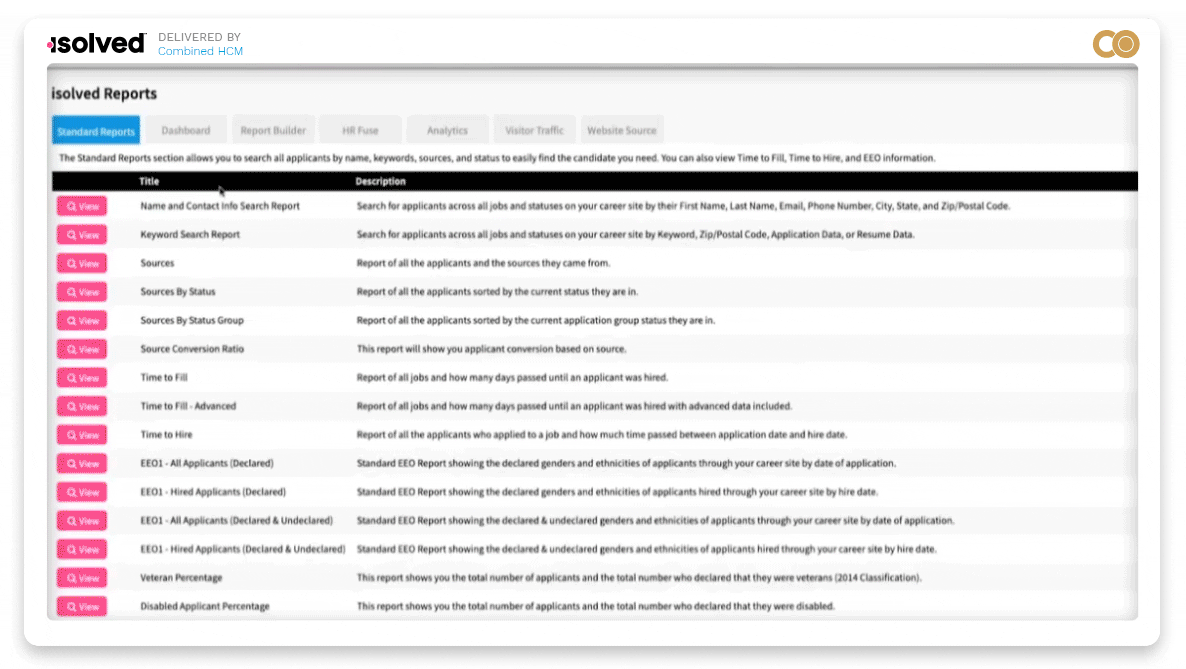The image size is (1186, 669).
Task: View EEO1 - Hired Applicants (Declared) report
Action: click(x=82, y=492)
